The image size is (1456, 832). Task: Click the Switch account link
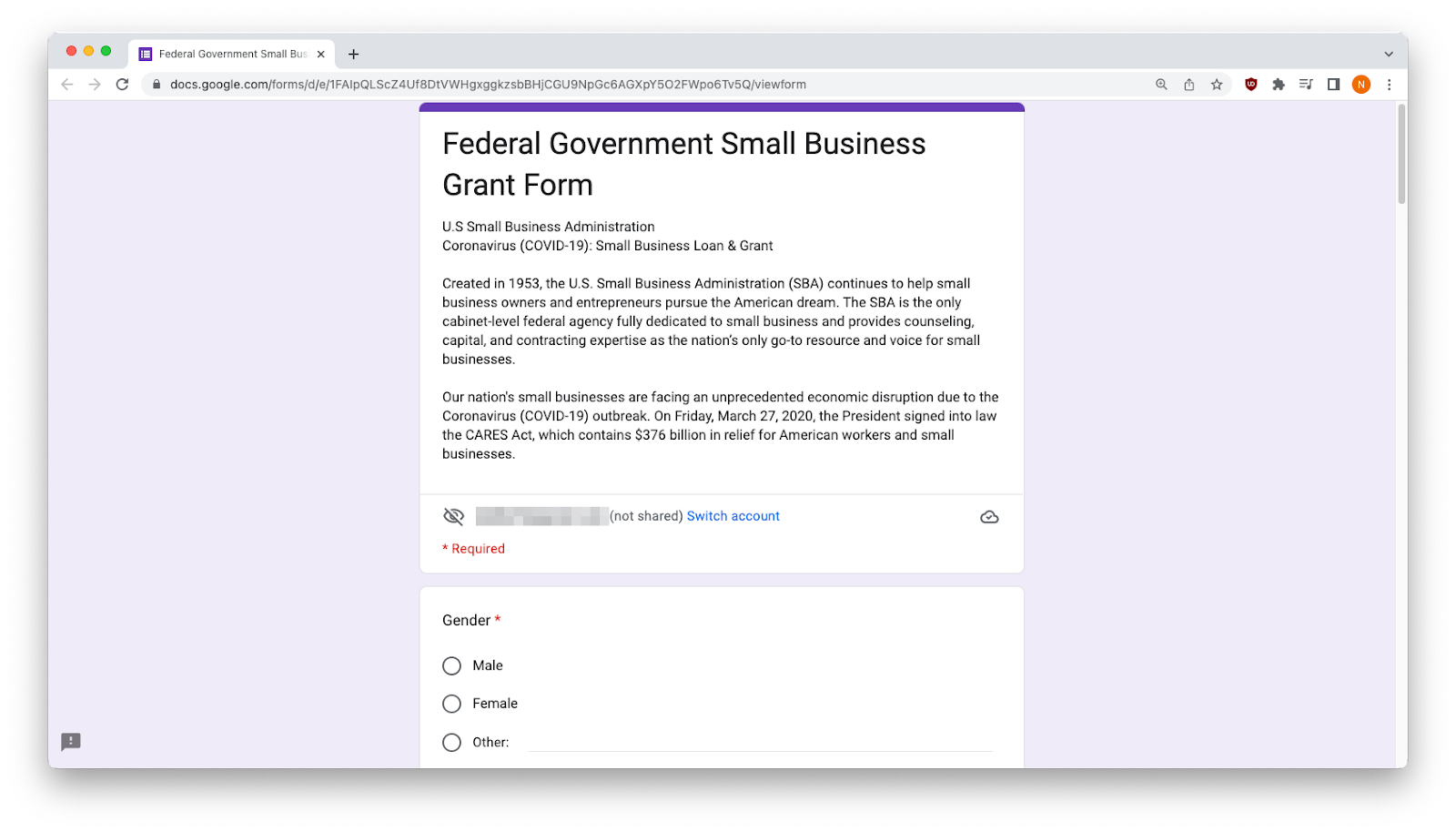coord(733,516)
